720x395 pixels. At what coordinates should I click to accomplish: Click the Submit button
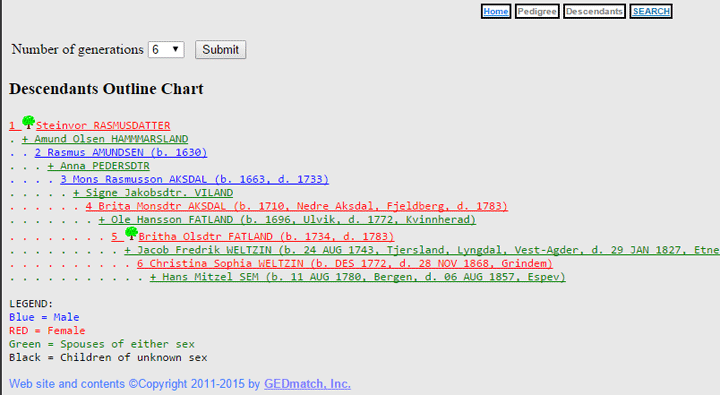220,50
